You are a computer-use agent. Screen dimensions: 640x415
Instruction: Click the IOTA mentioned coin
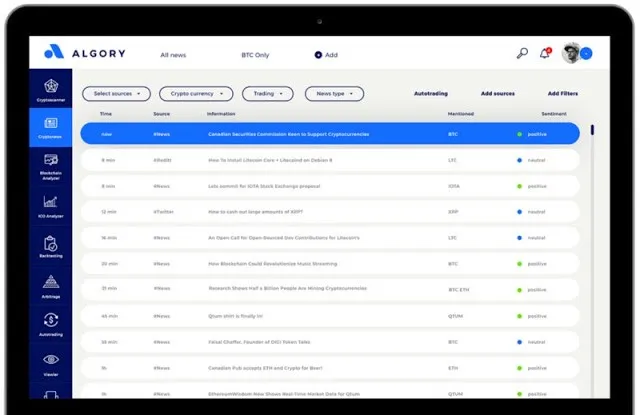point(454,186)
